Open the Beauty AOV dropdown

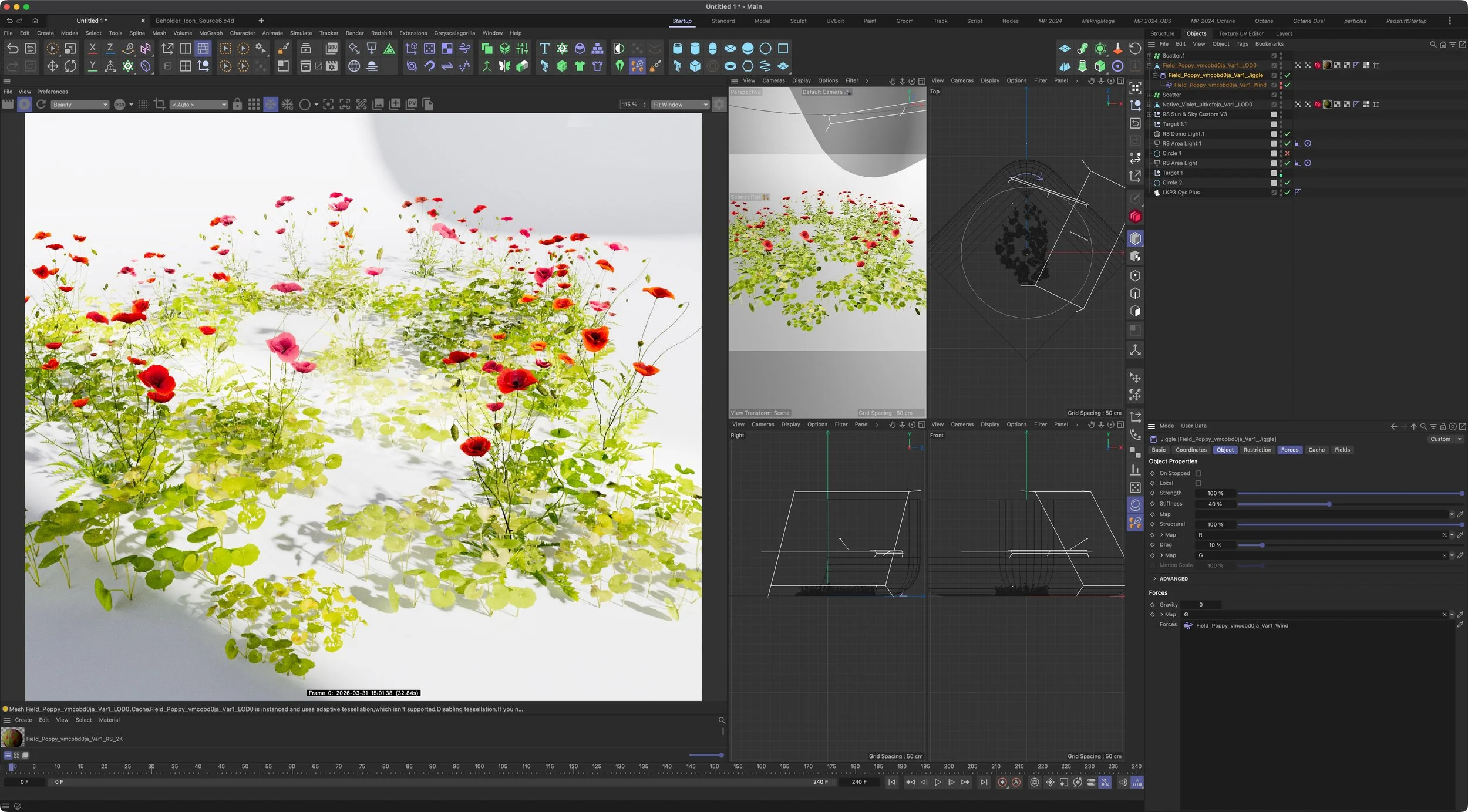click(x=80, y=105)
